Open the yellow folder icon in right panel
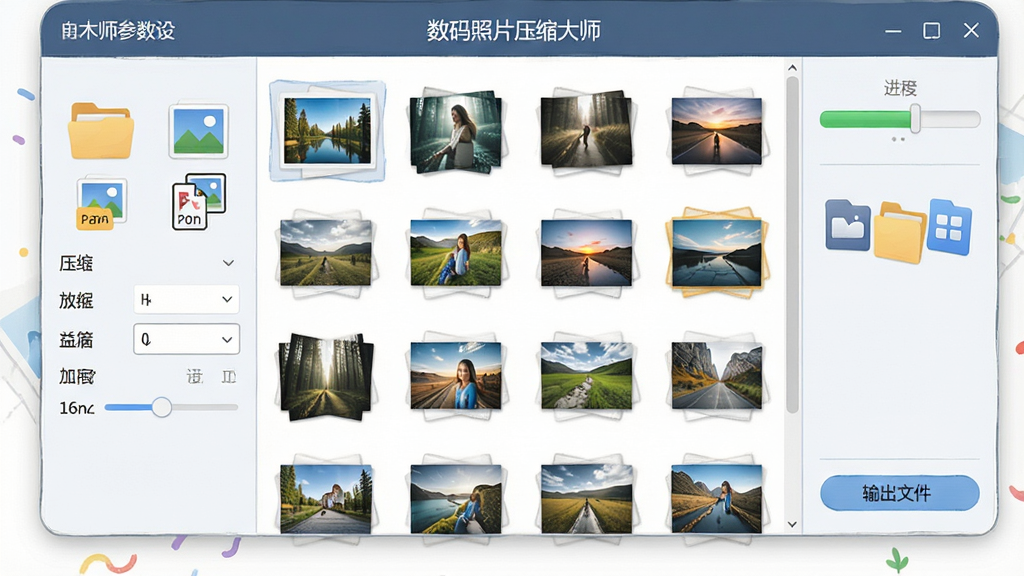The height and width of the screenshot is (576, 1024). (x=900, y=232)
